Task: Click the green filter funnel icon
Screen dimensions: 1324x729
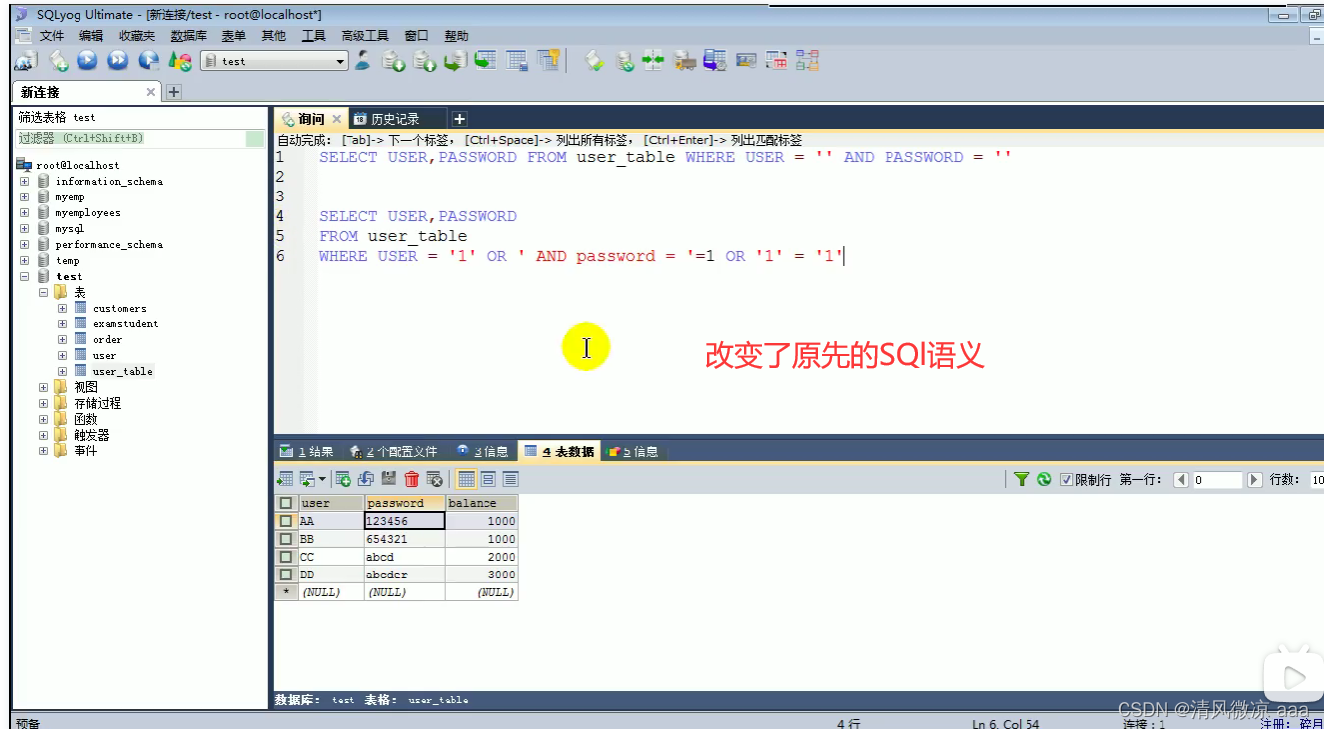Action: pos(1021,479)
